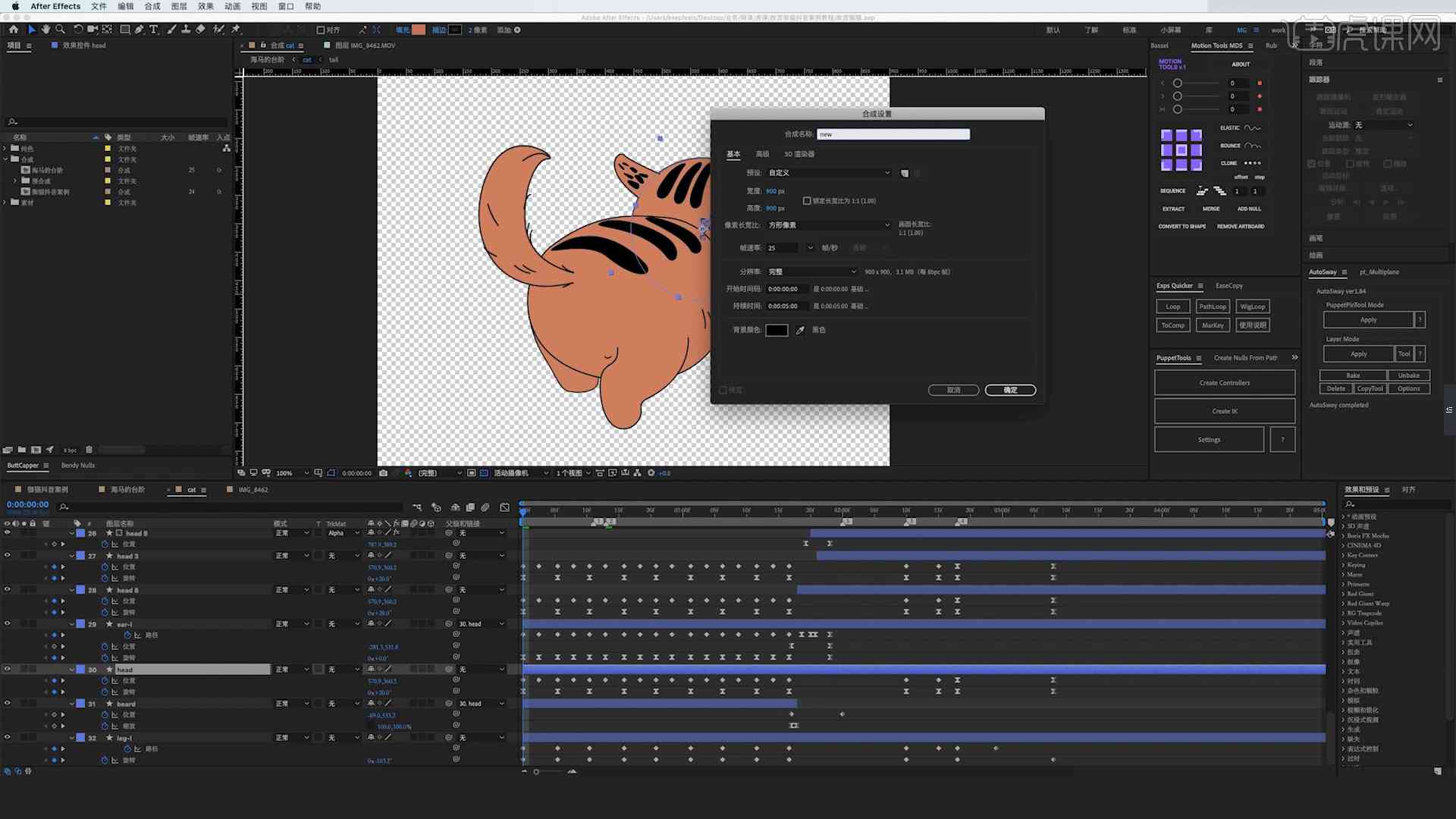Click the graph editor icon in the timeline

click(505, 507)
